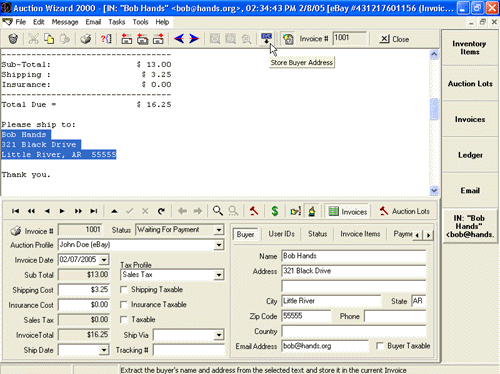Click the Auction Lots button with gavel
500x374 pixels.
click(404, 211)
